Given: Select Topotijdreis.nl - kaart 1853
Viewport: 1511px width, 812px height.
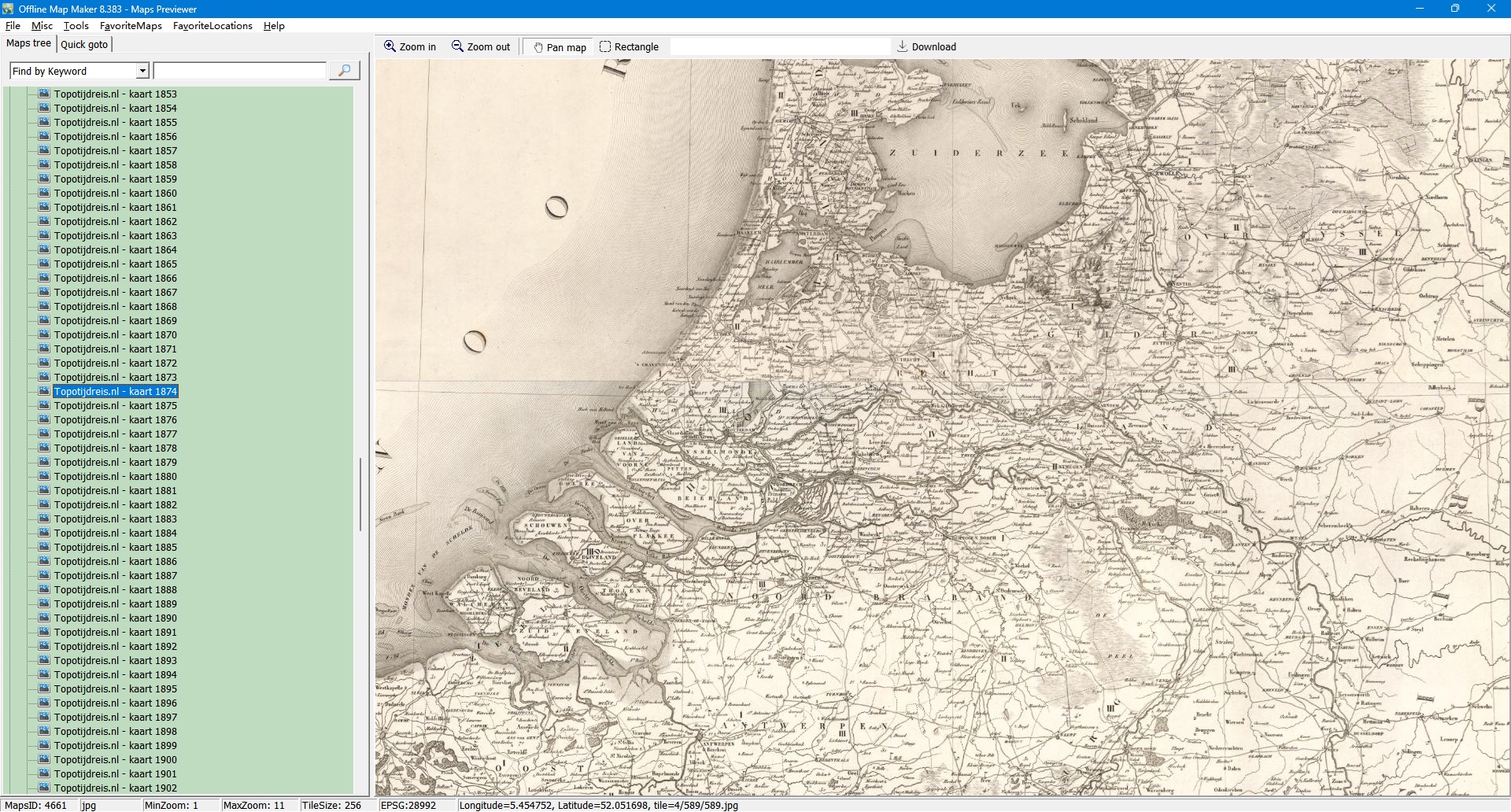Looking at the screenshot, I should [115, 94].
